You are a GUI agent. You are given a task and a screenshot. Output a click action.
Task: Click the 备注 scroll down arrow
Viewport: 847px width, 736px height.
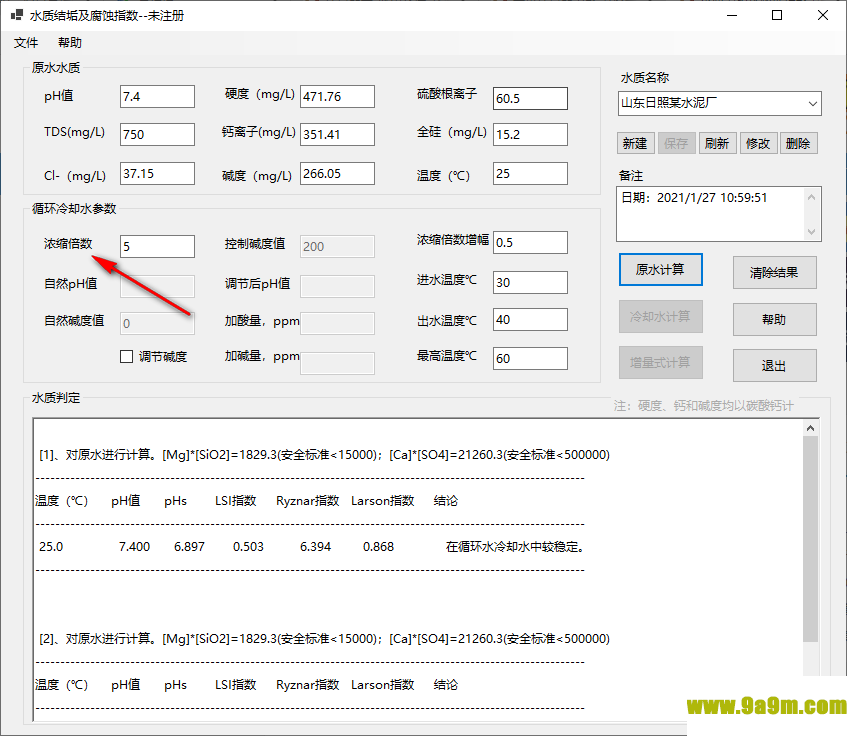click(811, 232)
